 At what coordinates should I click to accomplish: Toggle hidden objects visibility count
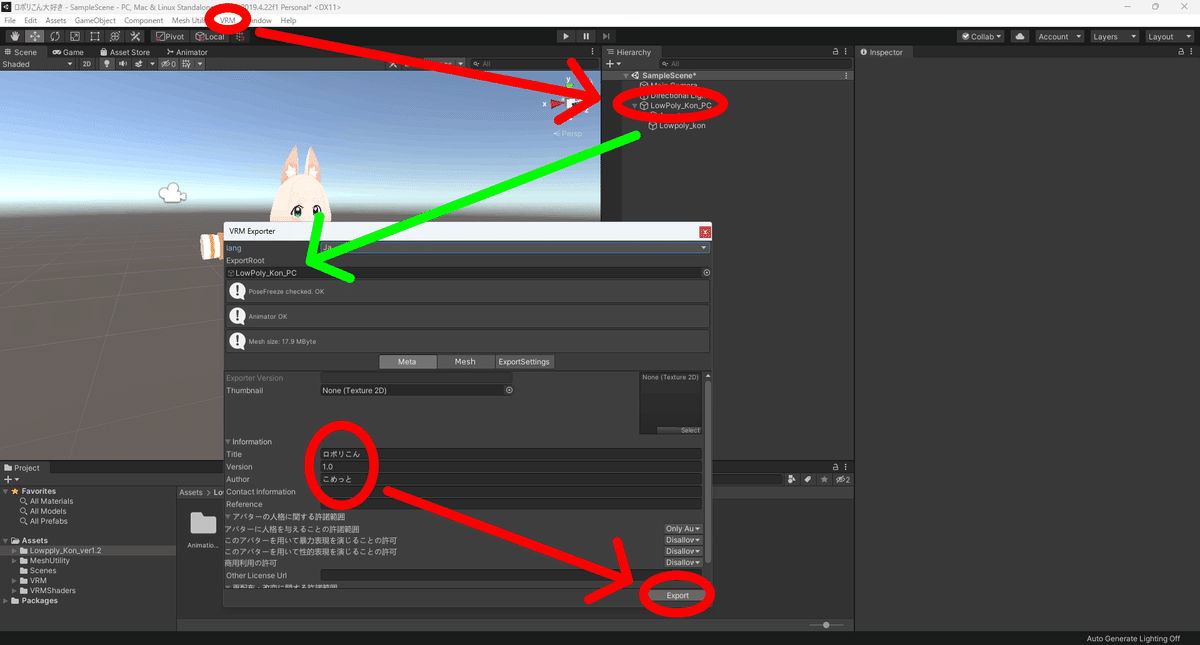click(170, 64)
